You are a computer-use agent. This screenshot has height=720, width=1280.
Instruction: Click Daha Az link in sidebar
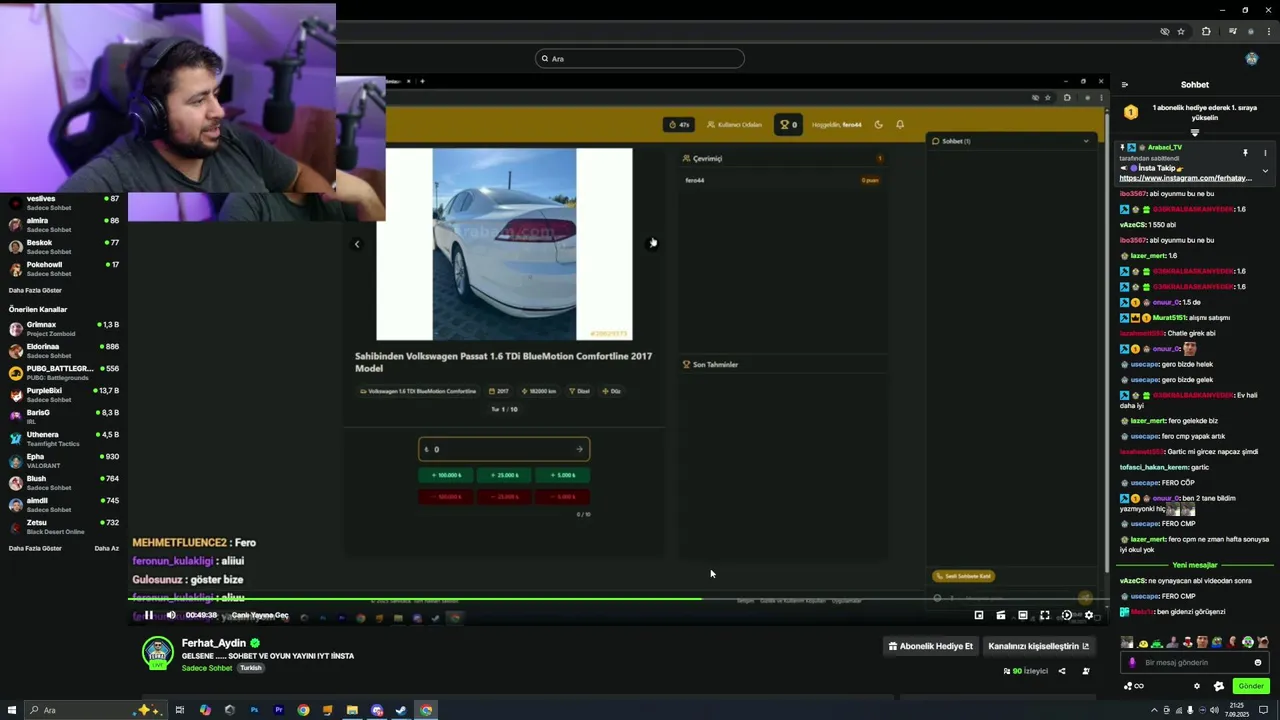pyautogui.click(x=106, y=548)
